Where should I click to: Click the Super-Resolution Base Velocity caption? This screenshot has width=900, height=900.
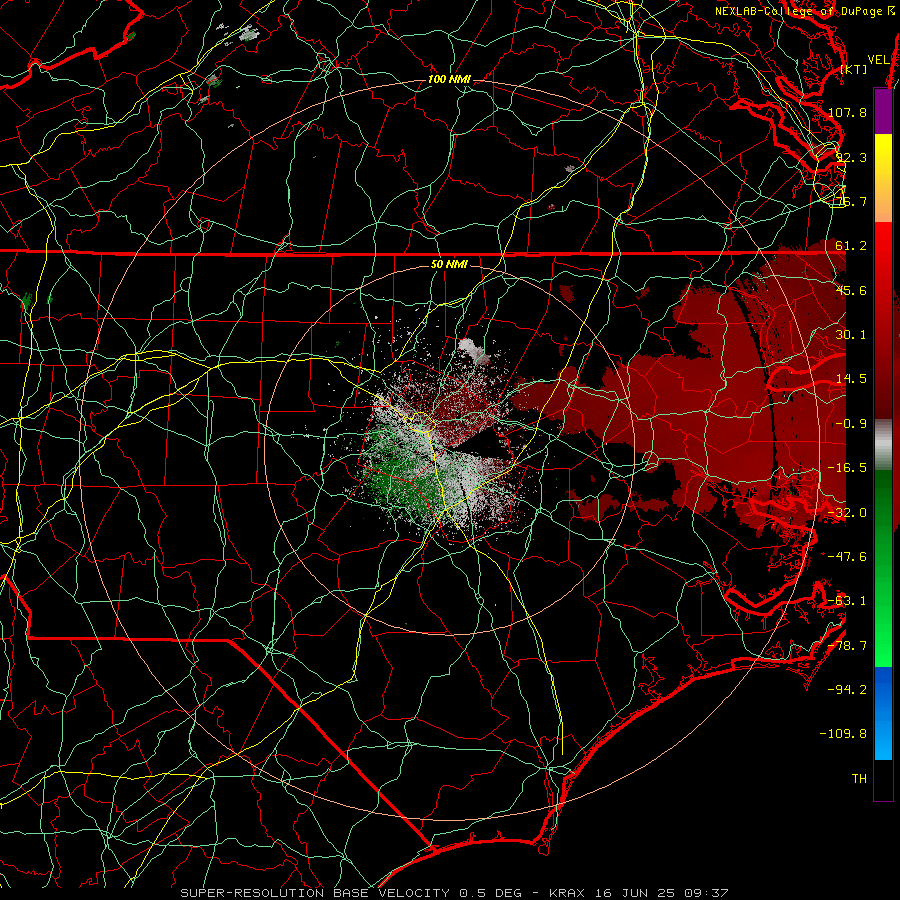click(x=454, y=893)
